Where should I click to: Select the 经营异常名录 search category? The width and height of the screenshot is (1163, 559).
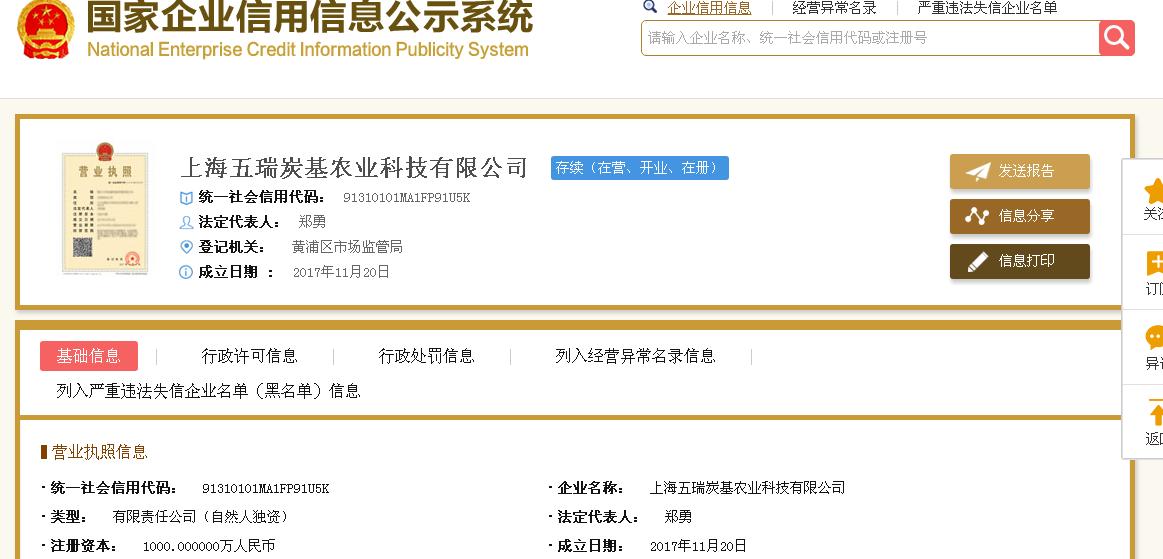click(834, 8)
